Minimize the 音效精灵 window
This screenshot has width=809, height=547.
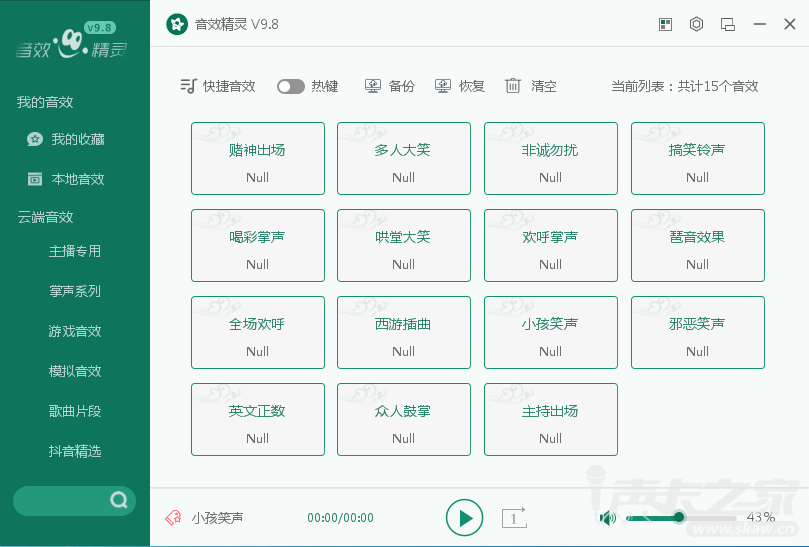[759, 24]
